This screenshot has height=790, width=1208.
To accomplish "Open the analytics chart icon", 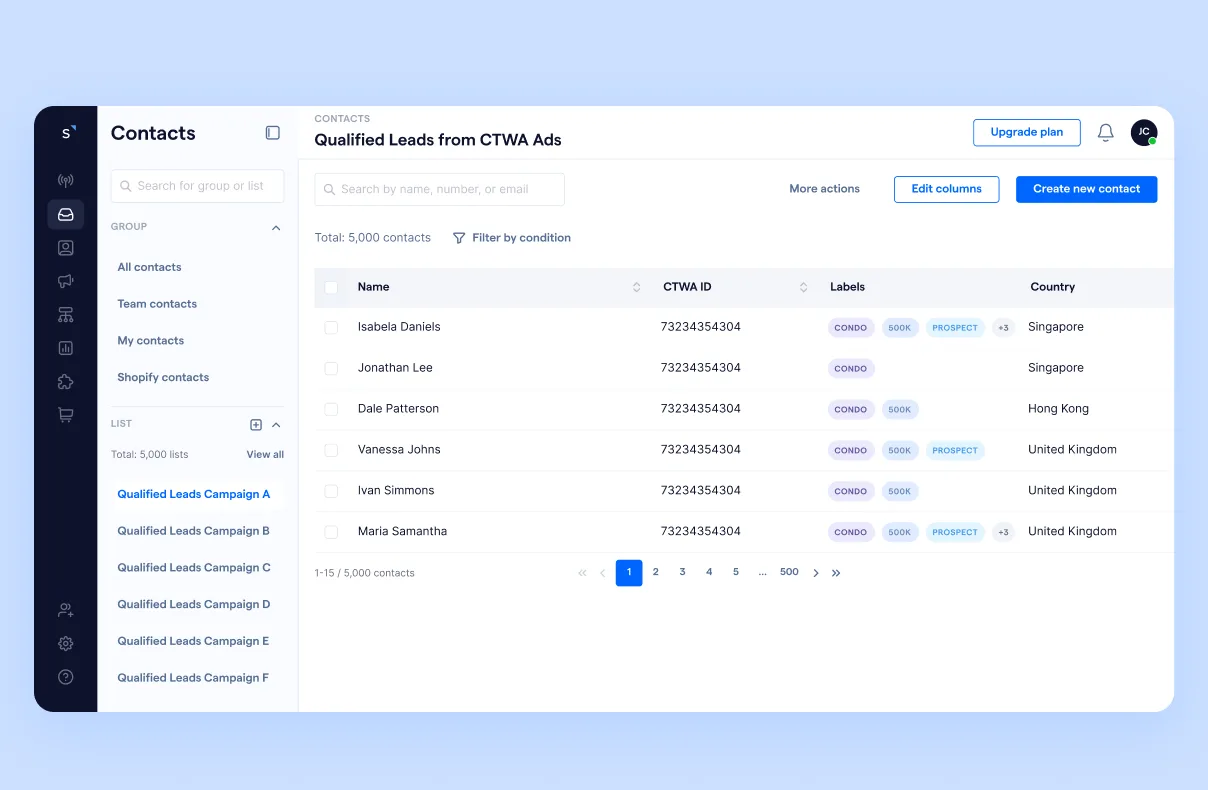I will pyautogui.click(x=66, y=348).
